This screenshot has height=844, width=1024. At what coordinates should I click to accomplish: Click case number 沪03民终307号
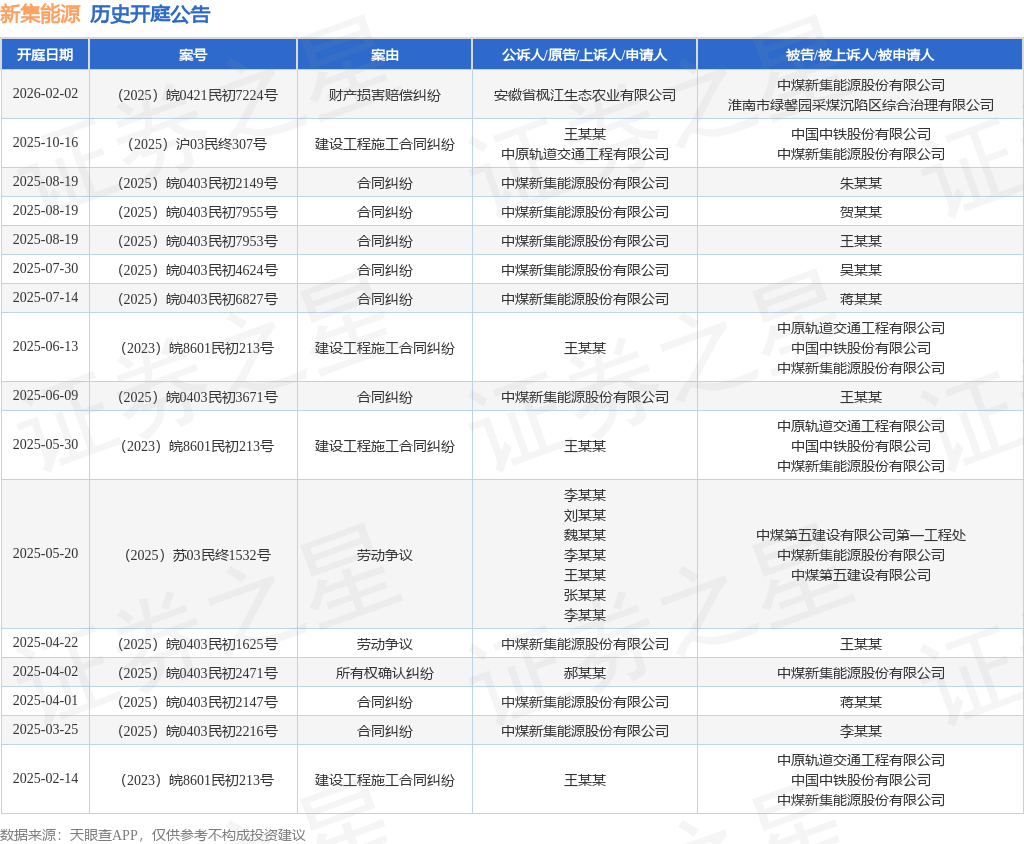[x=197, y=144]
